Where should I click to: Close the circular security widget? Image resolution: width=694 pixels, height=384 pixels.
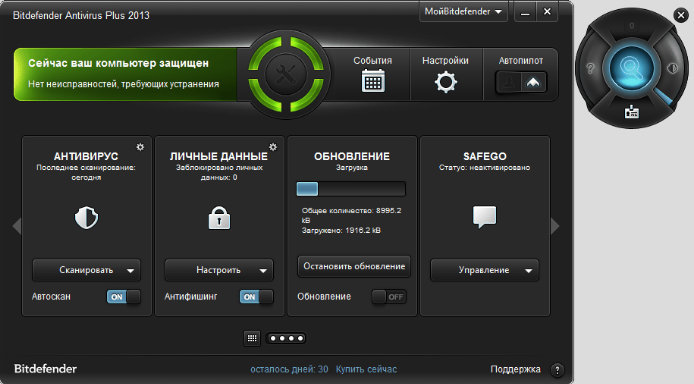click(x=681, y=15)
